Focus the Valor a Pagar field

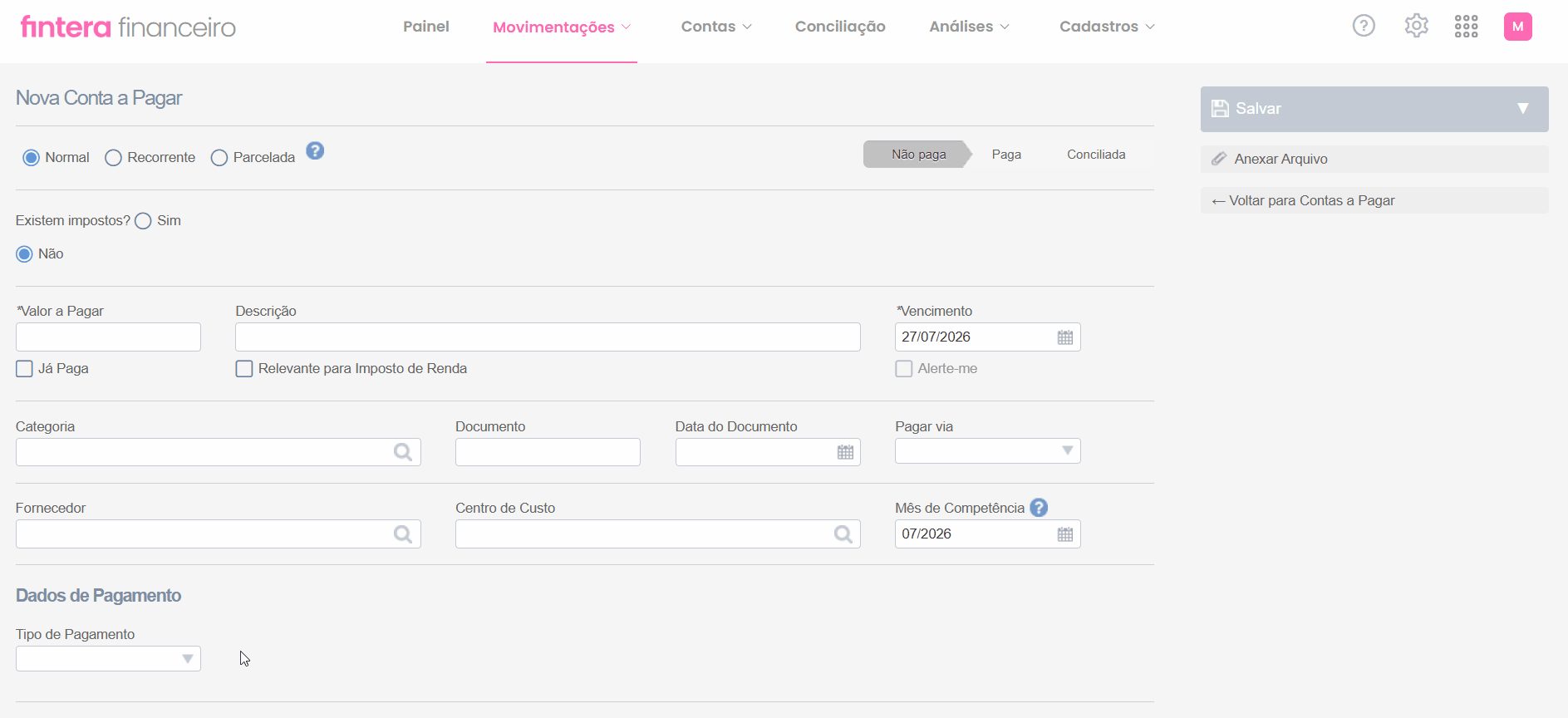pos(108,337)
